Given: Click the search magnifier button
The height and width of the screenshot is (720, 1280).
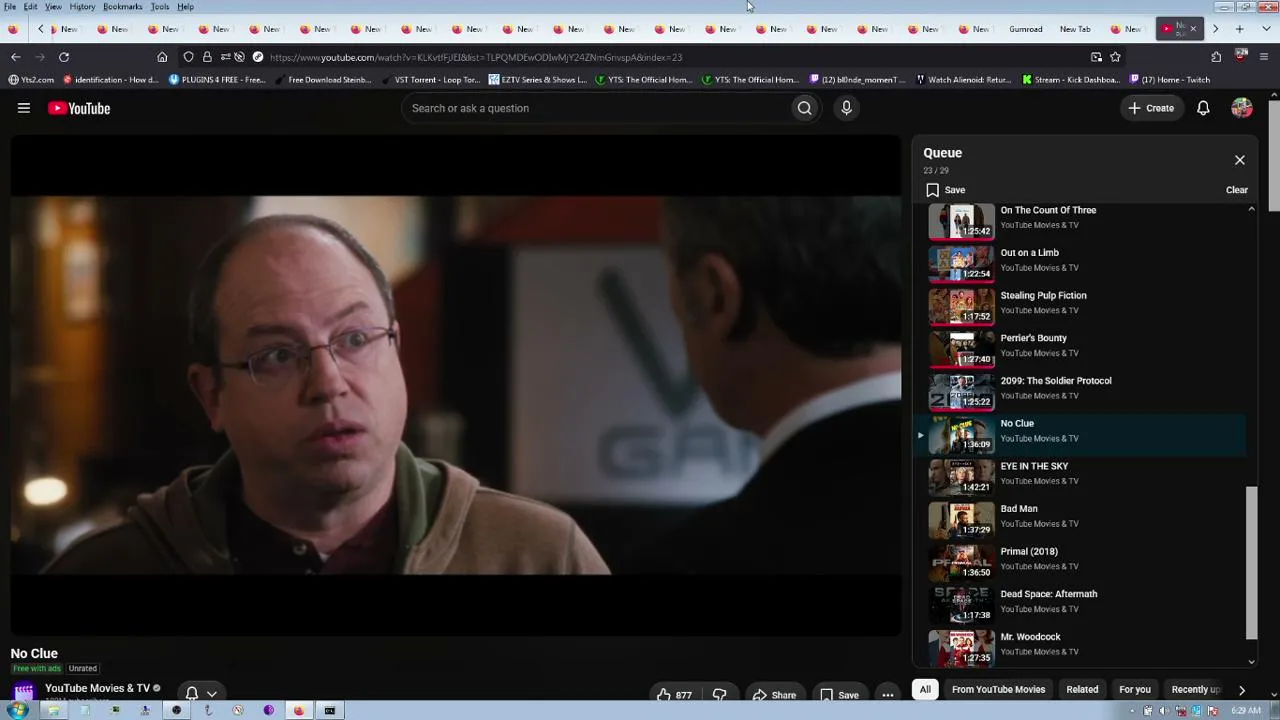Looking at the screenshot, I should tap(804, 108).
